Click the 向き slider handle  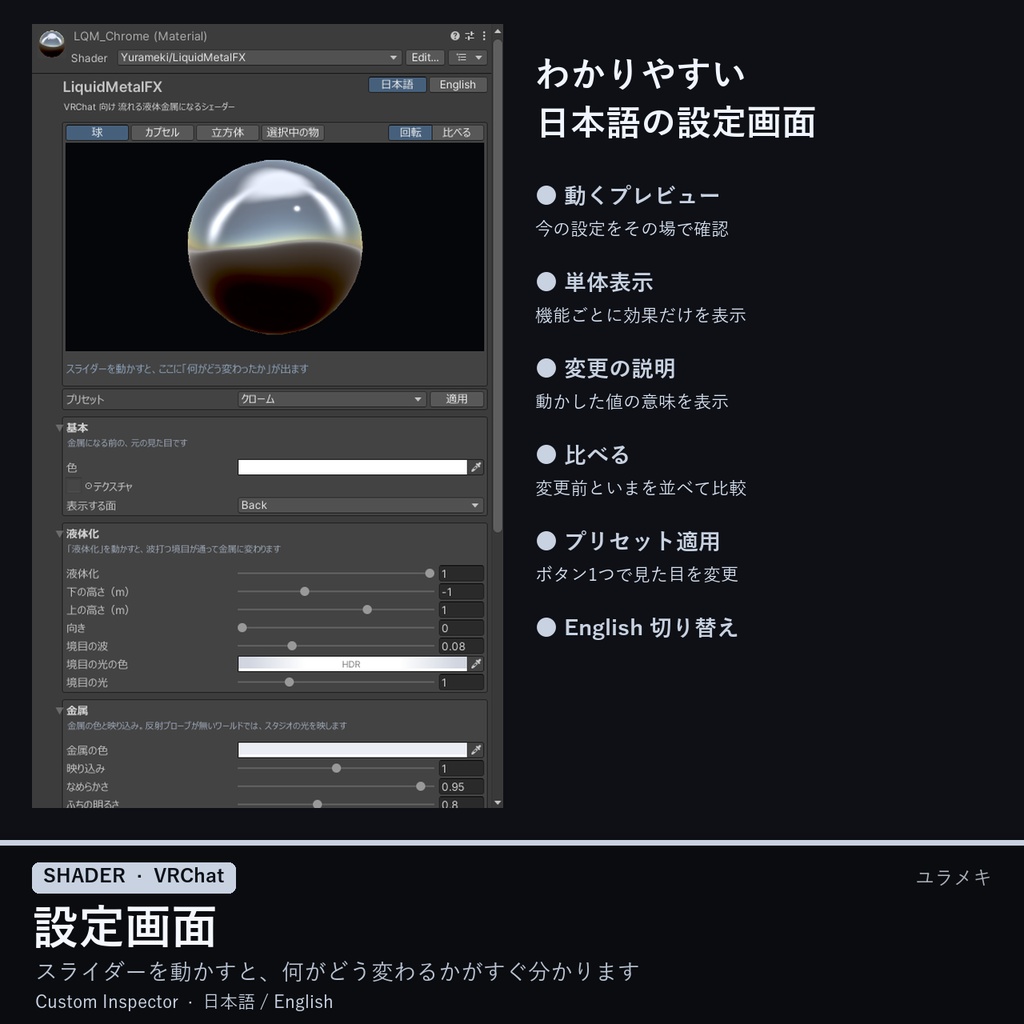coord(242,628)
